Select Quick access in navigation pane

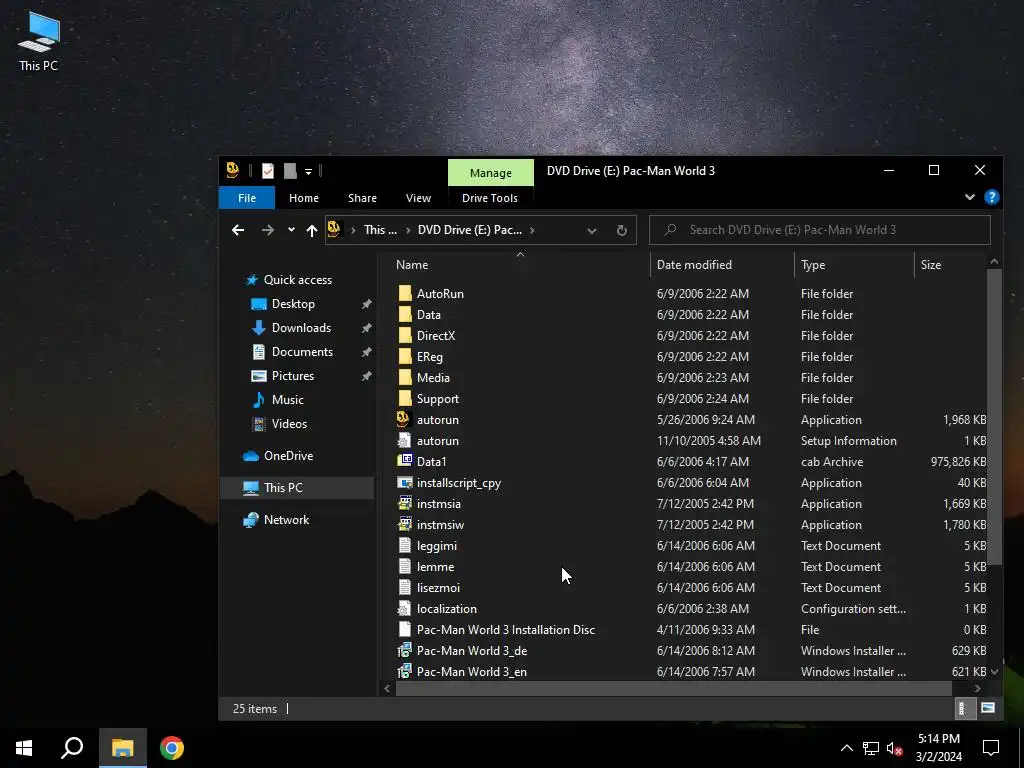tap(297, 280)
